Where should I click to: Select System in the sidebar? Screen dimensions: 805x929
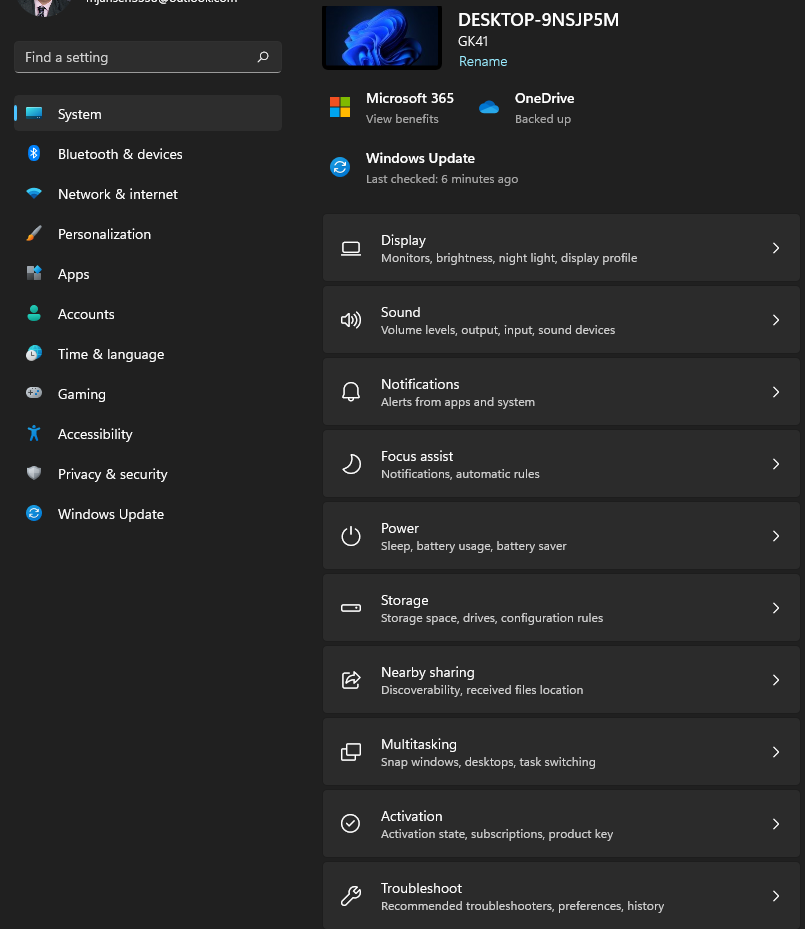(147, 113)
